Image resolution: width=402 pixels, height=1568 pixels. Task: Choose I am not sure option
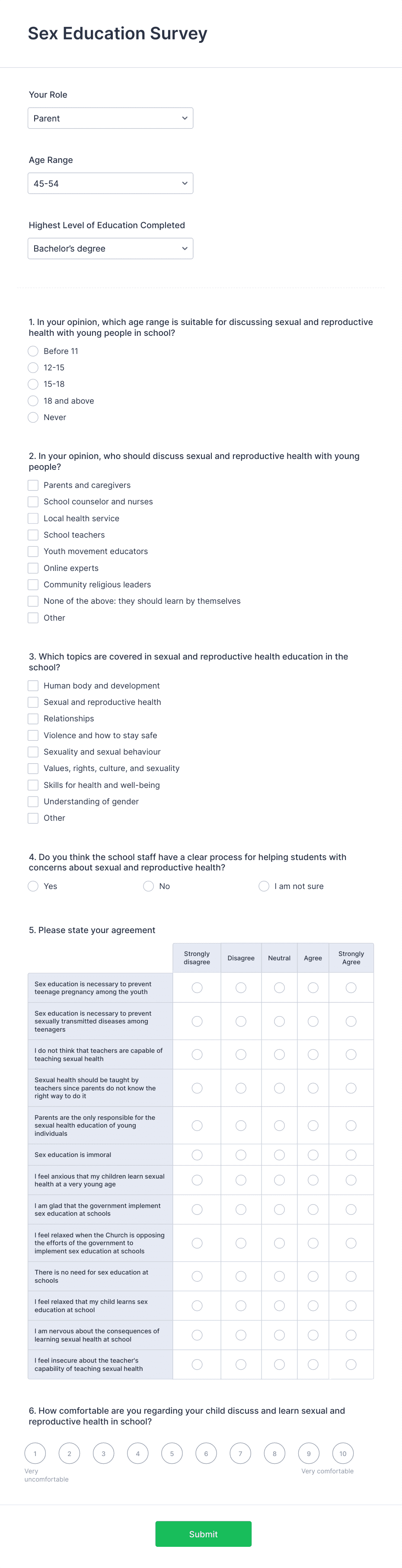pyautogui.click(x=264, y=886)
